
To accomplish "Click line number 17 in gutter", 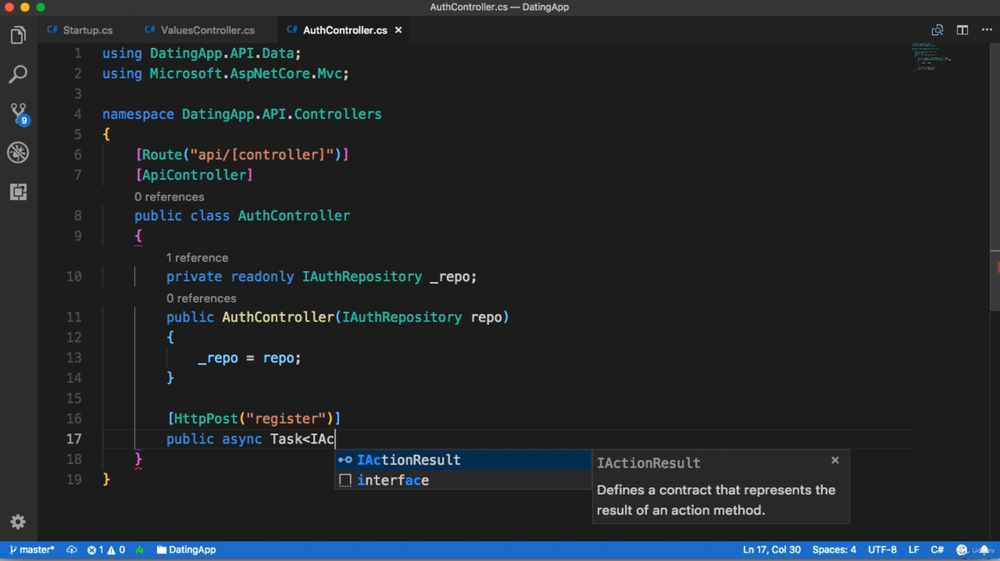I will (74, 439).
